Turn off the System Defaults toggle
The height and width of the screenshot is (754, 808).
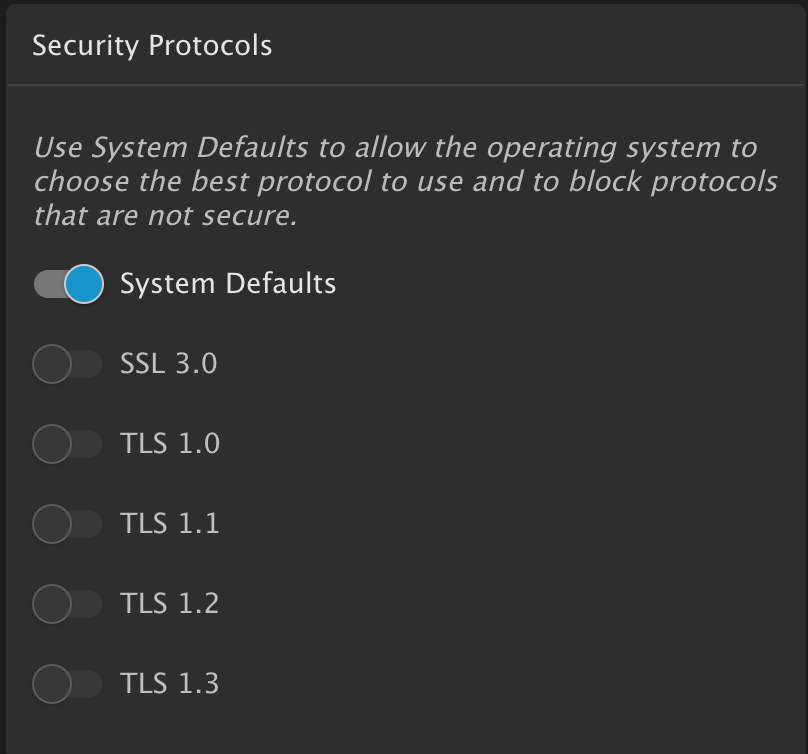point(68,284)
